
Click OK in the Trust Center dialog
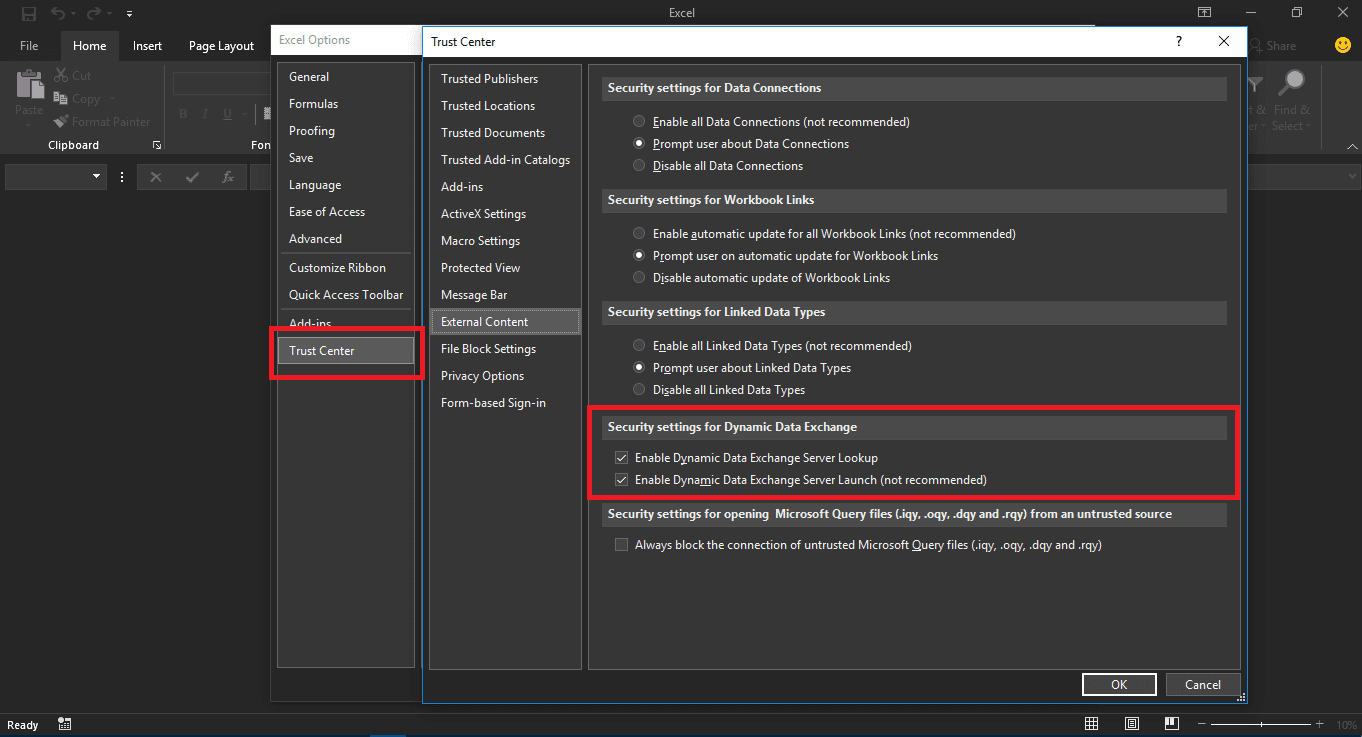click(x=1119, y=685)
